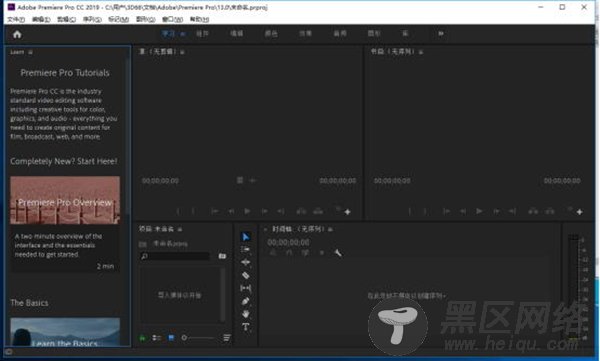The height and width of the screenshot is (361, 600).
Task: Show the workspace overflow chevron menu
Action: coord(441,34)
